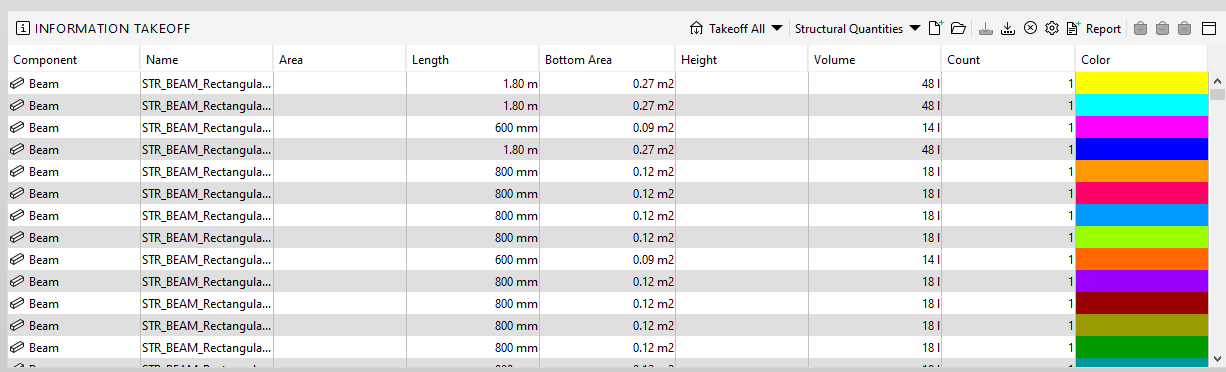The image size is (1226, 372).
Task: Click 1.80 m length in the yellow row
Action: tap(520, 84)
